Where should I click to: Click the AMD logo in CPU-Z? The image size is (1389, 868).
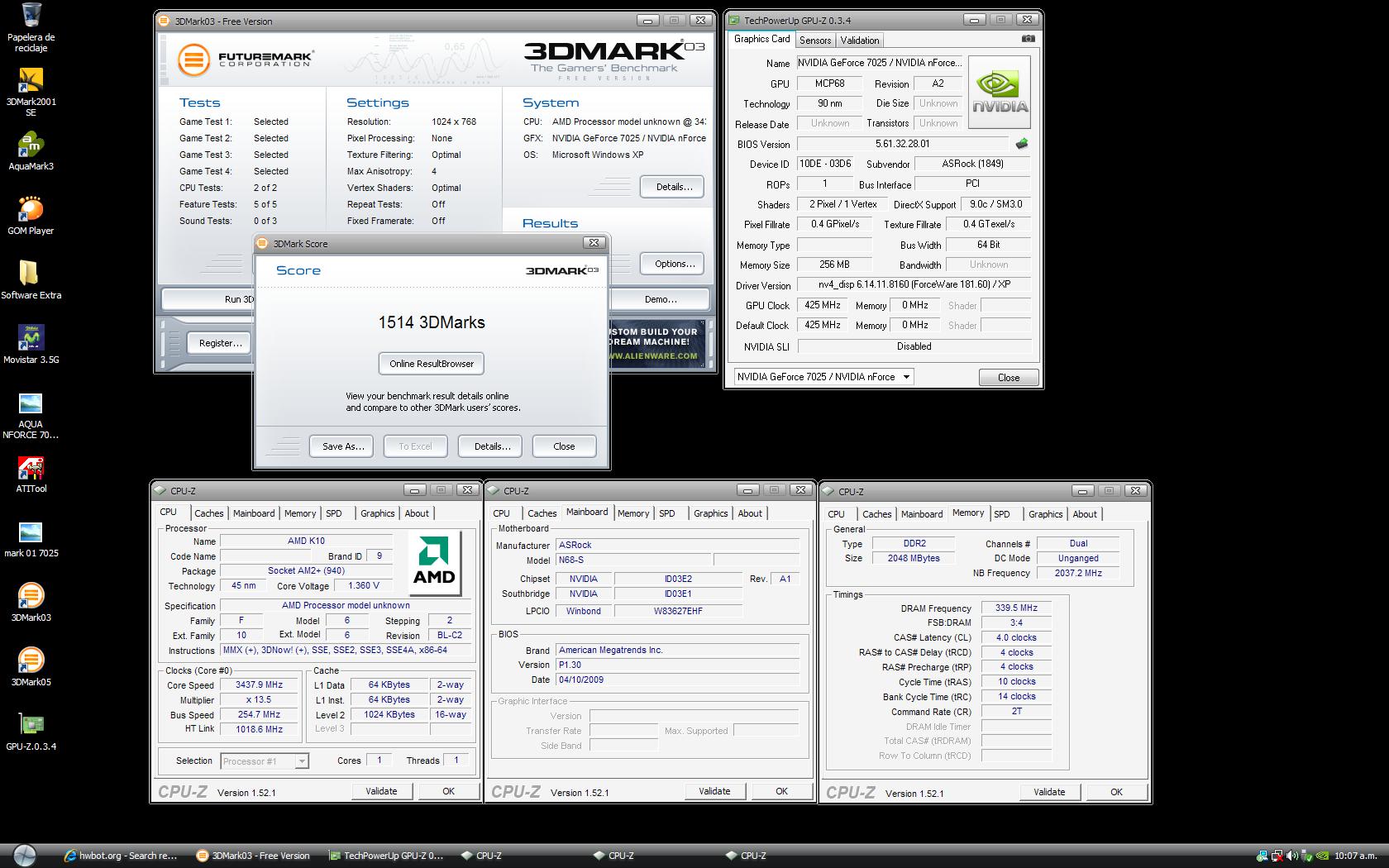[434, 561]
